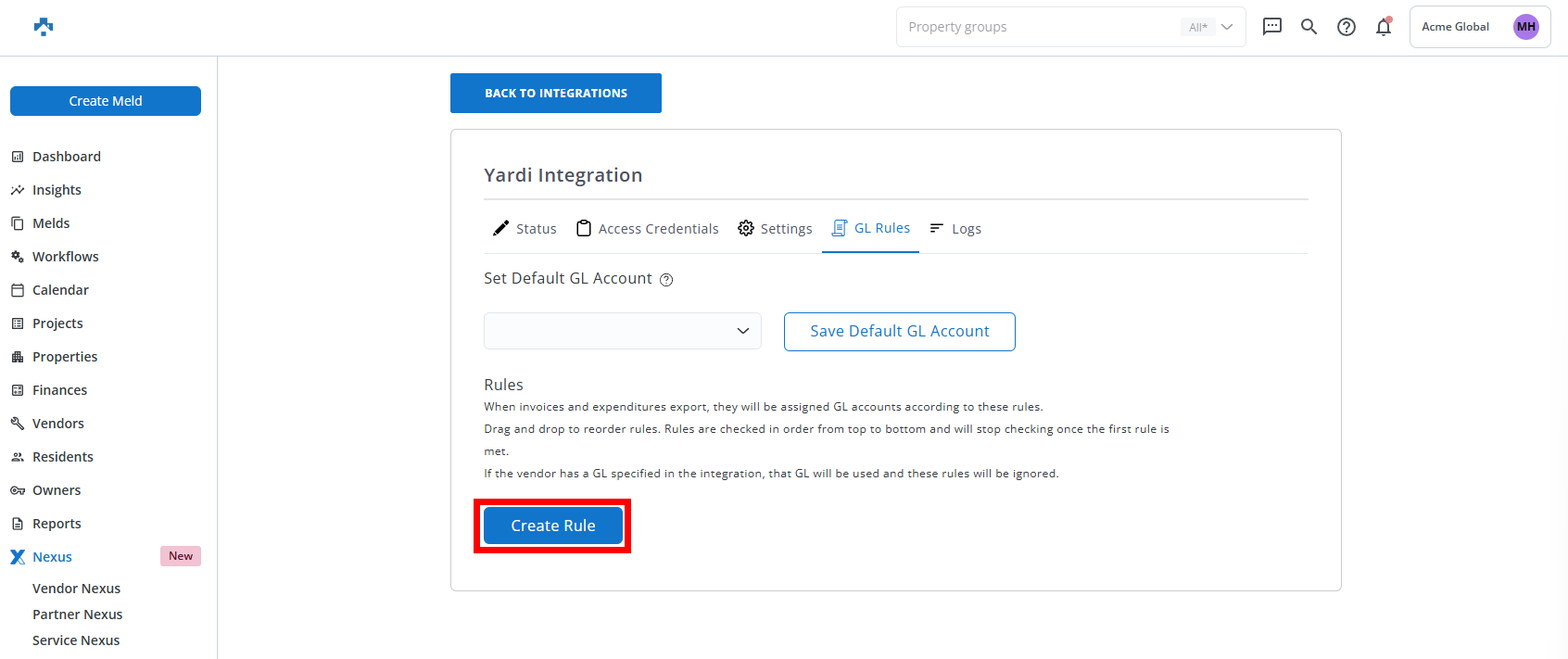Click the Property Meld logo

(x=44, y=27)
